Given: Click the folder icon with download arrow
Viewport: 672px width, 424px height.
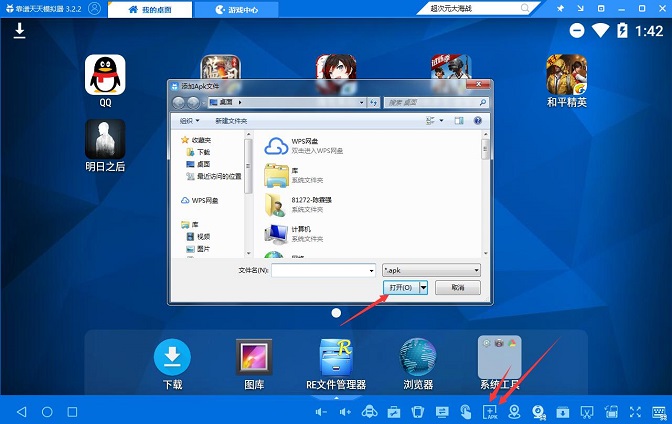Looking at the screenshot, I should click(563, 412).
